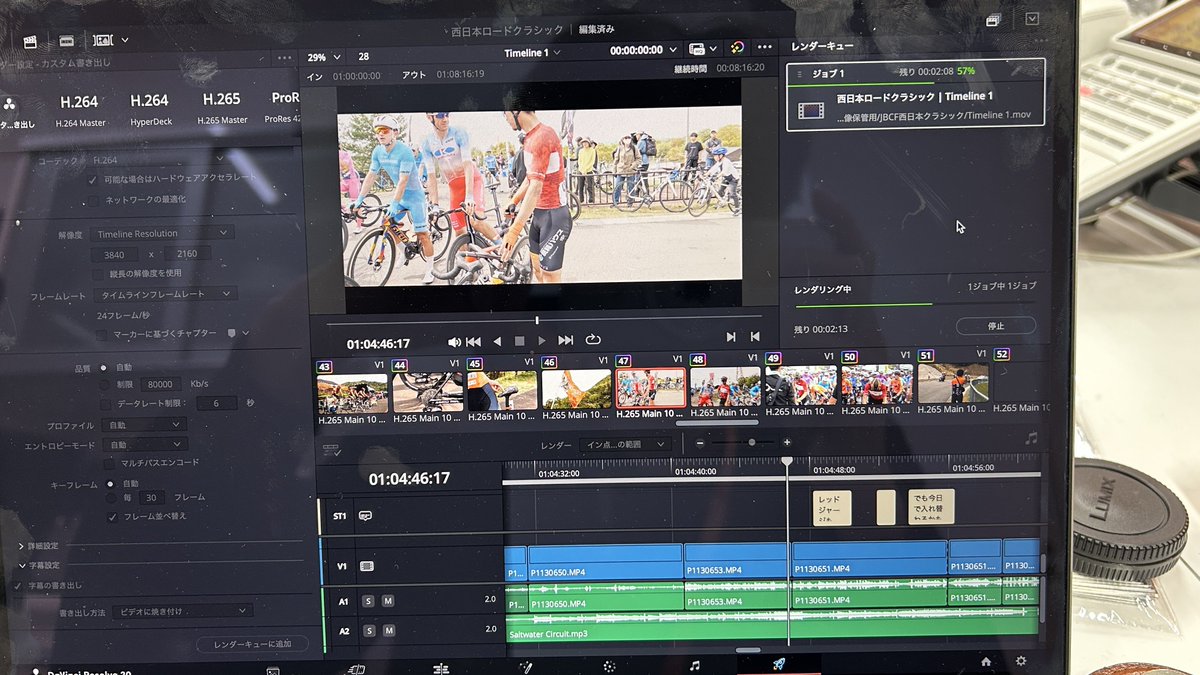Screen dimensions: 1200x675
Task: Toggle viewer audio mute speaker icon
Action: click(x=454, y=341)
